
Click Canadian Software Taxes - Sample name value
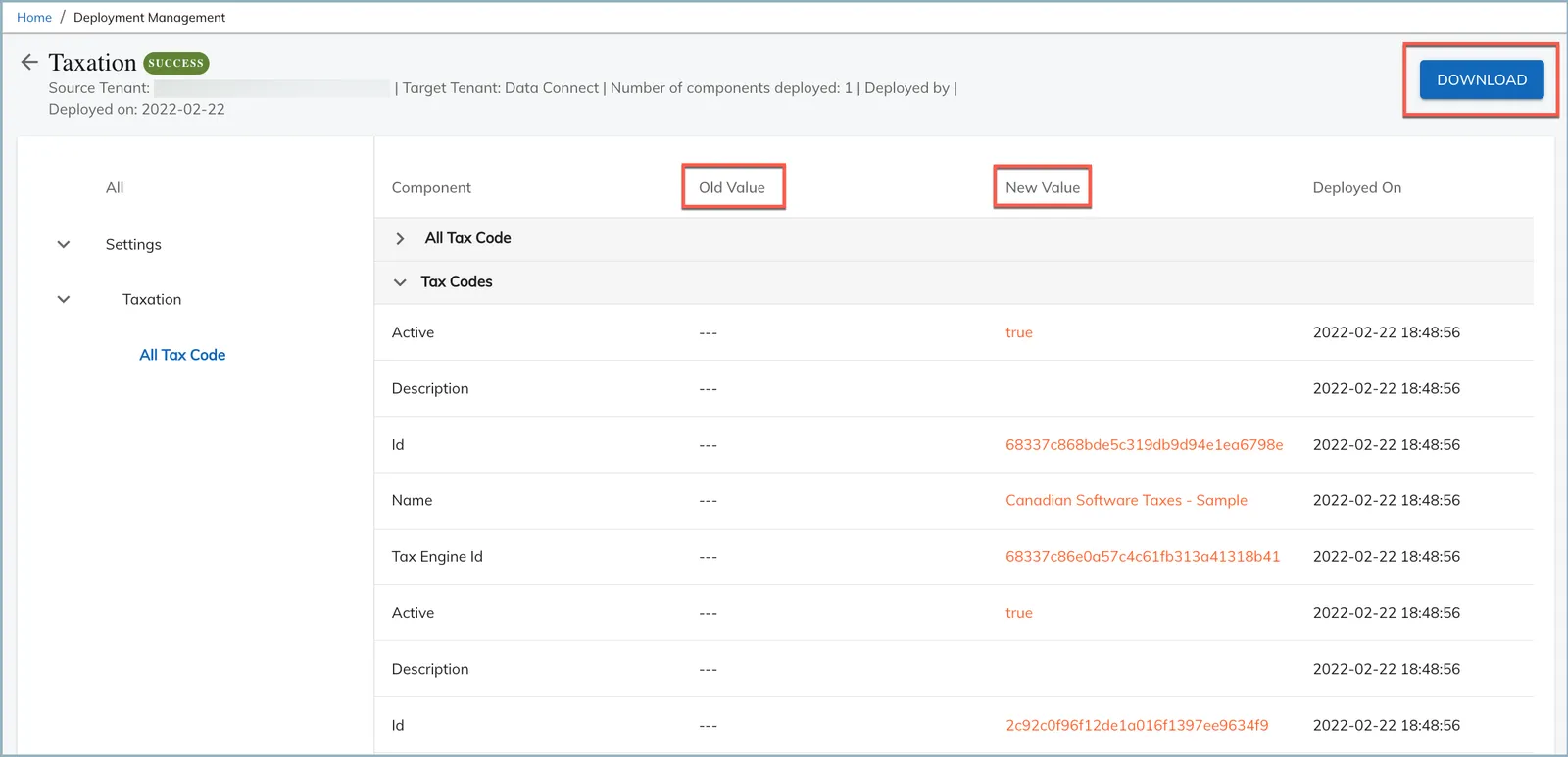[x=1127, y=501]
